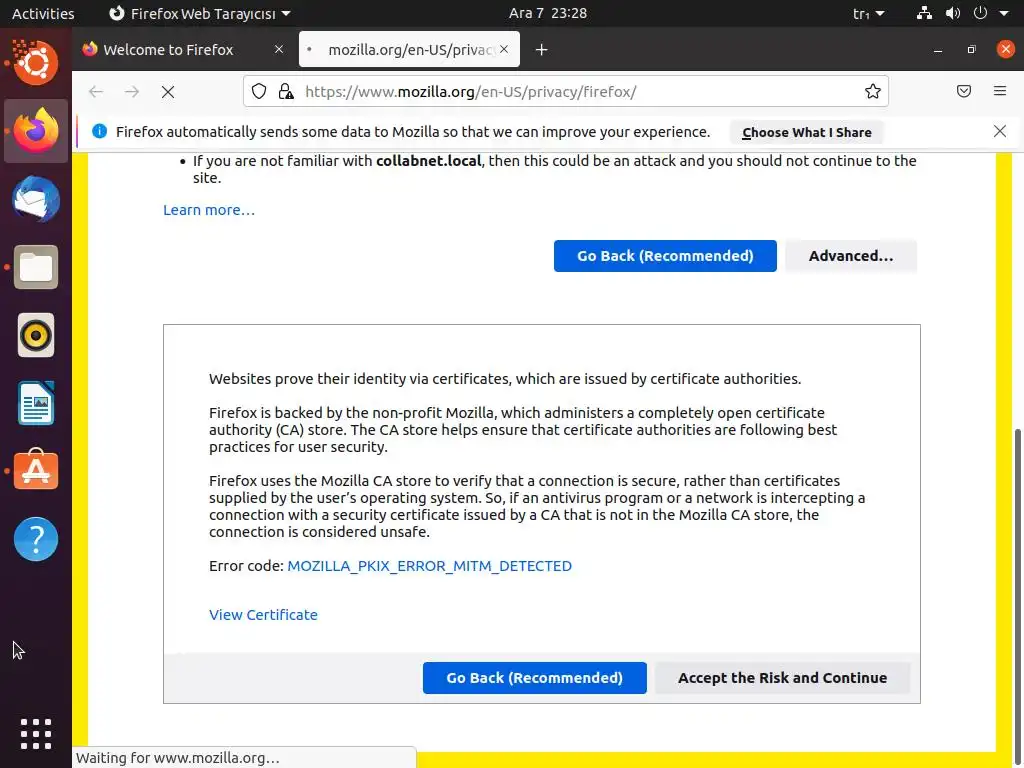Click Accept the Risk and Continue
This screenshot has width=1024, height=768.
tap(782, 678)
